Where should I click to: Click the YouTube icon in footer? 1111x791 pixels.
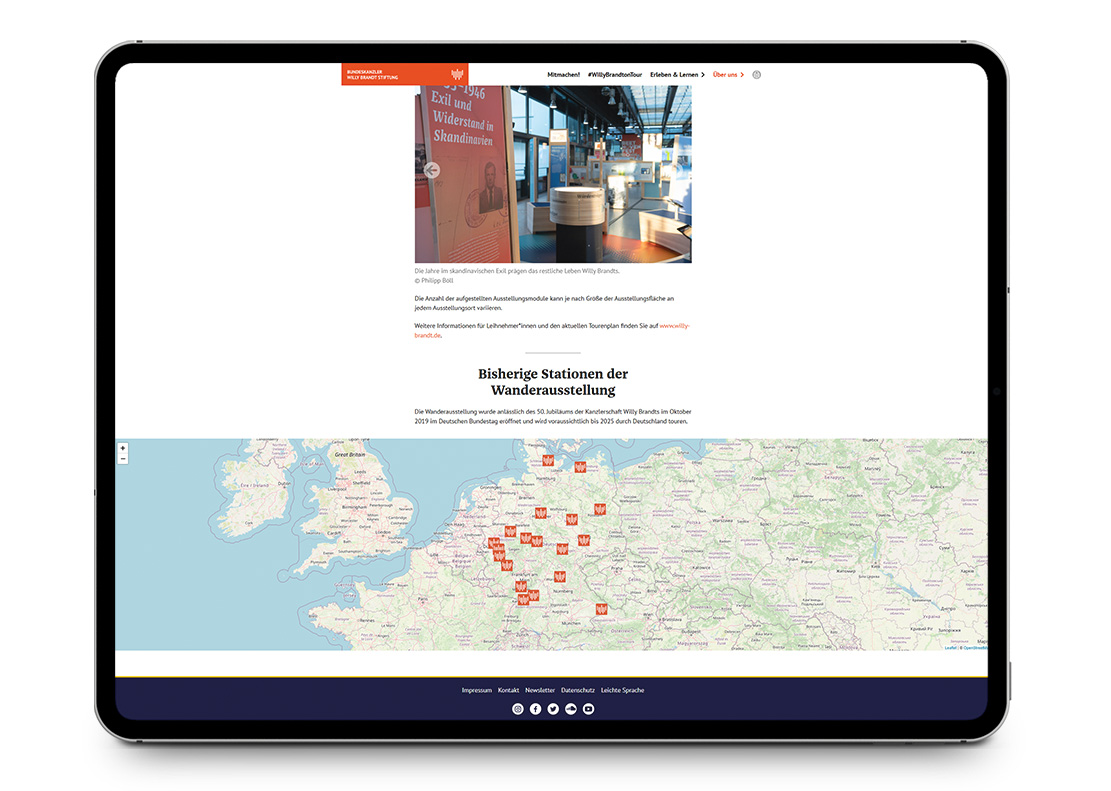tap(589, 709)
